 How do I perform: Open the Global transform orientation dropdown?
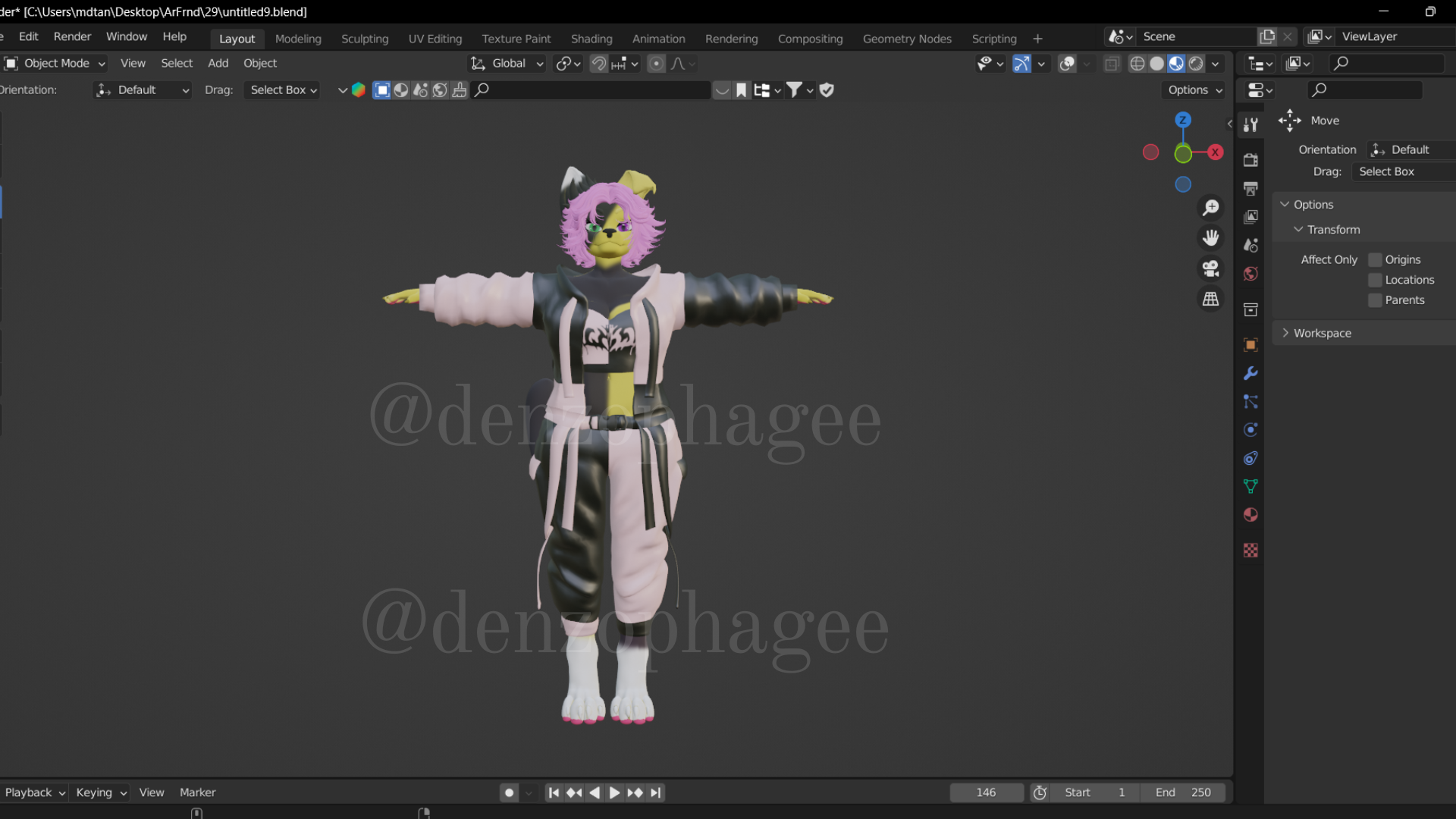click(x=507, y=64)
